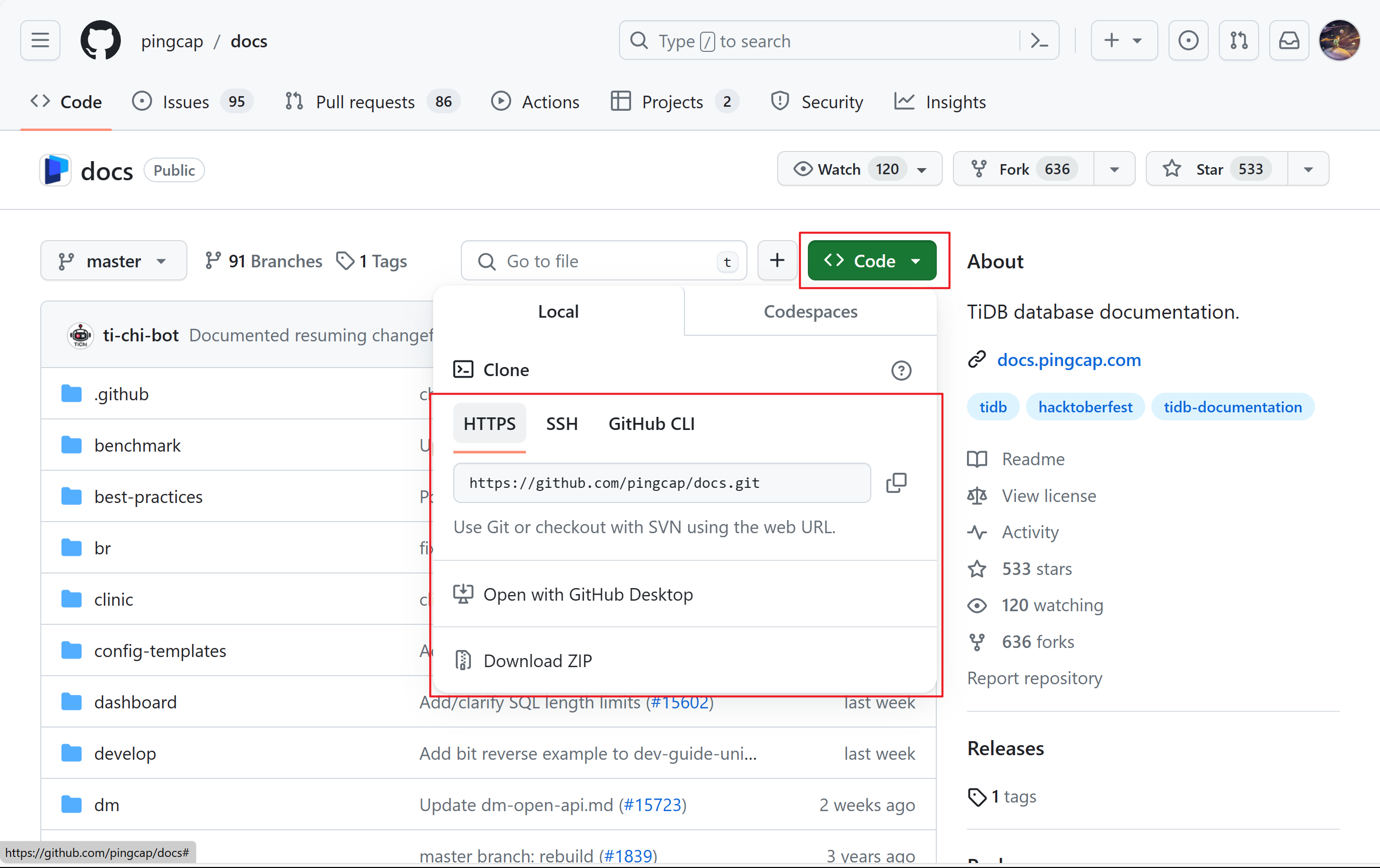
Task: Open the br folder
Action: [103, 548]
